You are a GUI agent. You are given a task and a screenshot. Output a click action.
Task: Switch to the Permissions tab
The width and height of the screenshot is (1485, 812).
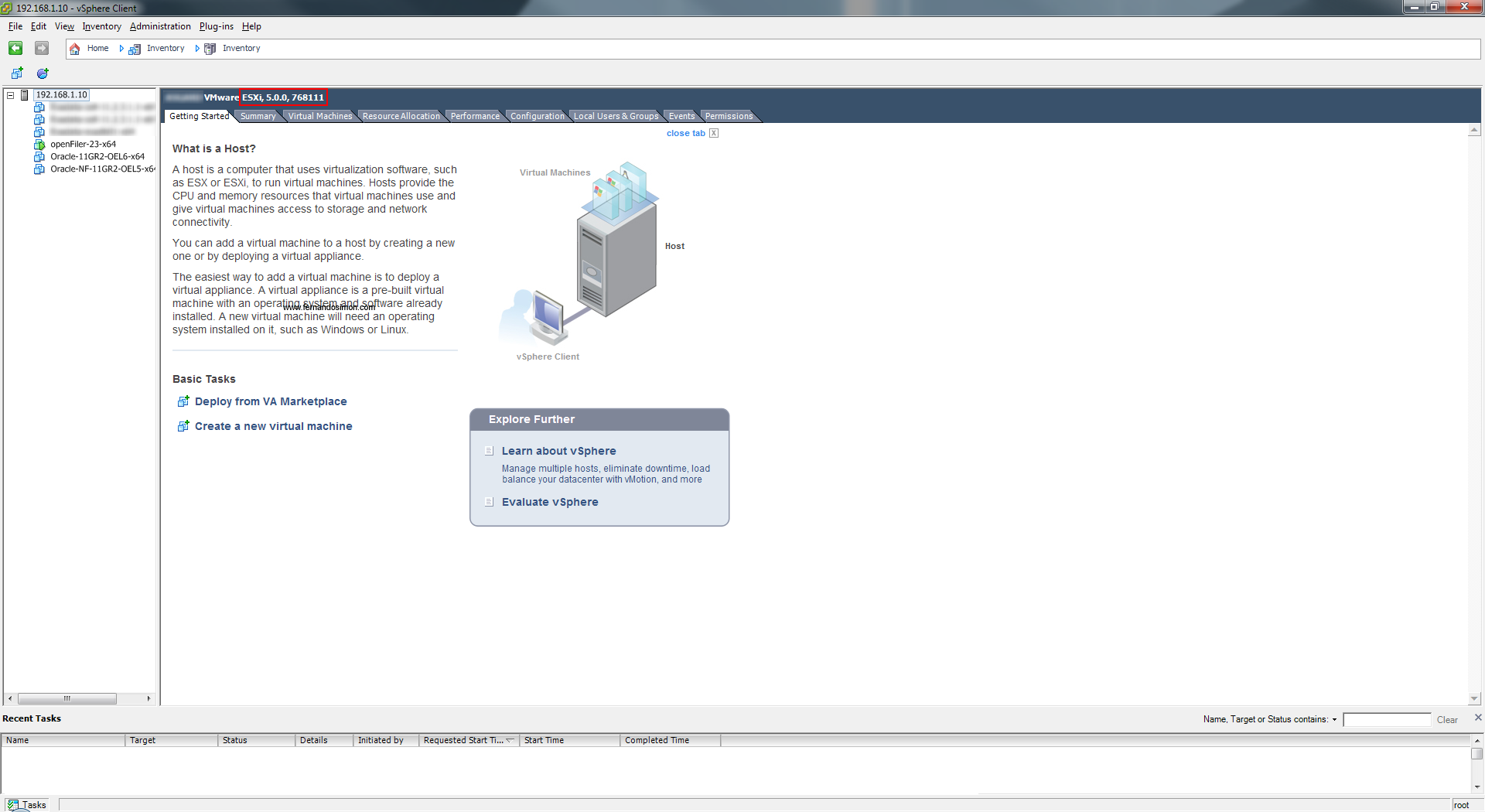tap(729, 116)
